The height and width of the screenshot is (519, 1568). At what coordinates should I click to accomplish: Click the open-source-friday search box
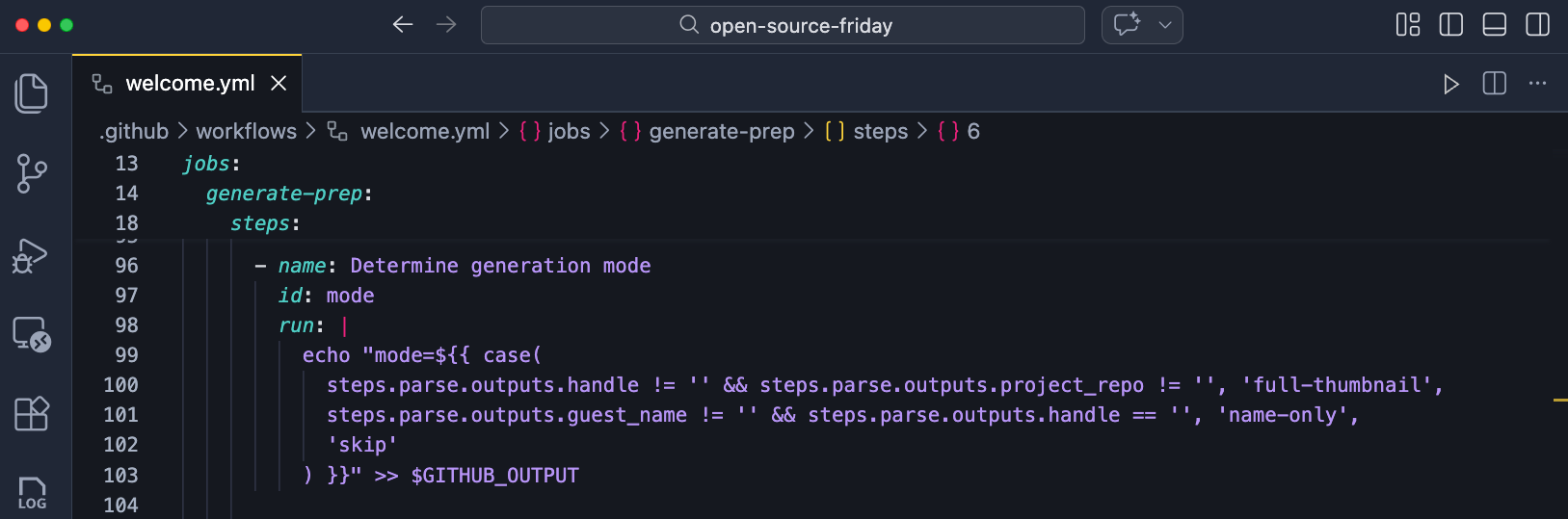point(783,25)
